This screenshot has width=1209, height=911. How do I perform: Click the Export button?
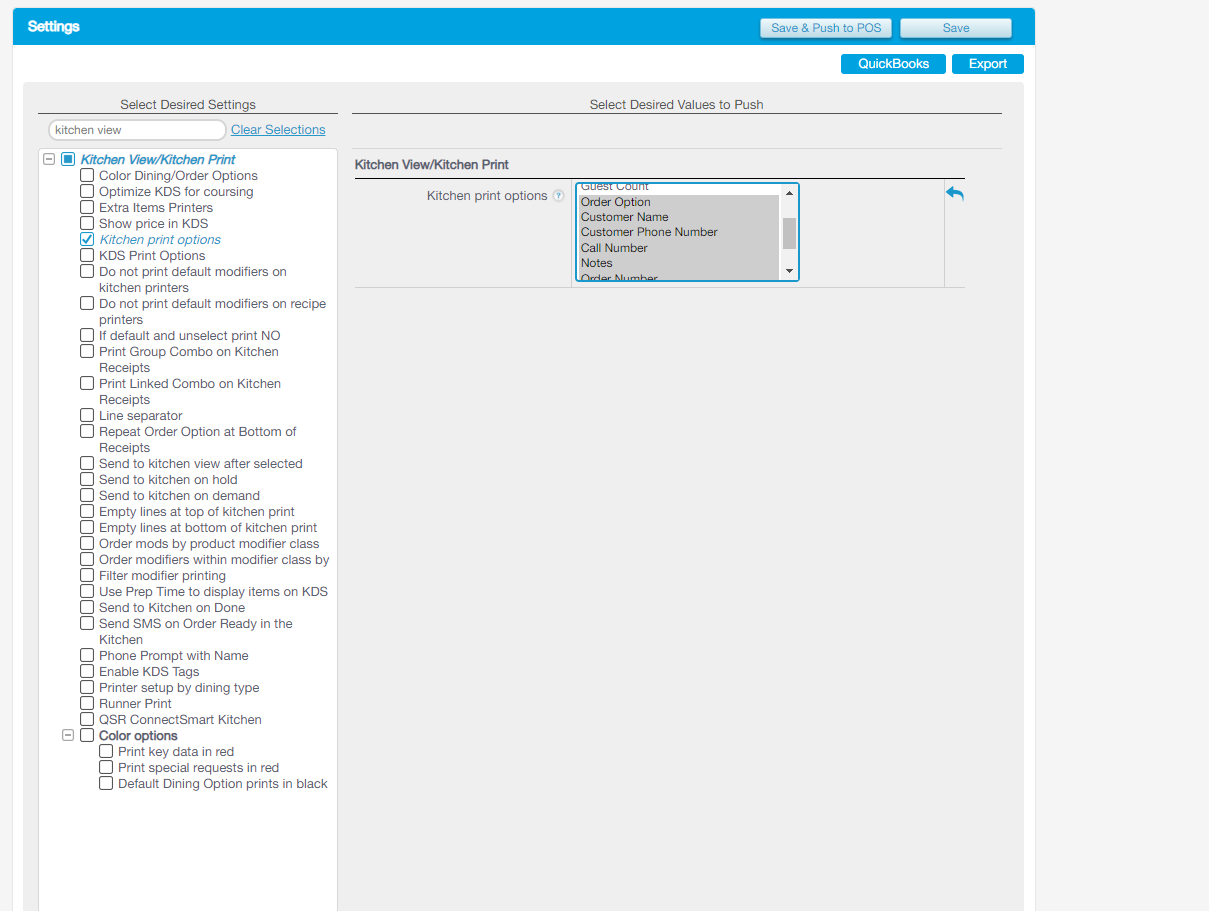988,64
